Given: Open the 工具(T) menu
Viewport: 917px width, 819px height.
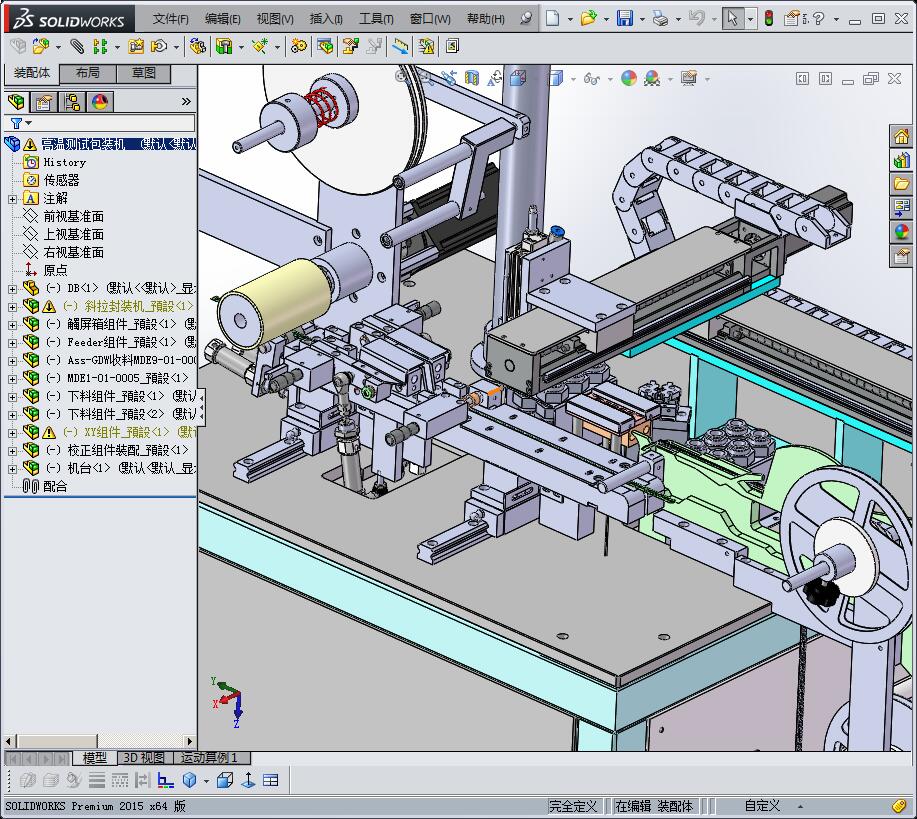Looking at the screenshot, I should (376, 19).
